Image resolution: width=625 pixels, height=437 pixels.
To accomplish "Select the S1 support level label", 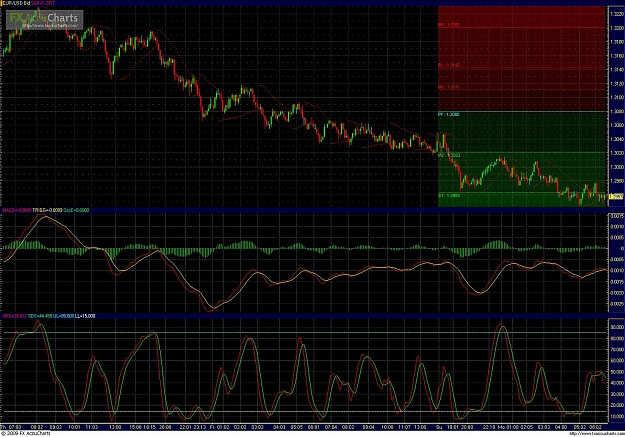I will (448, 196).
